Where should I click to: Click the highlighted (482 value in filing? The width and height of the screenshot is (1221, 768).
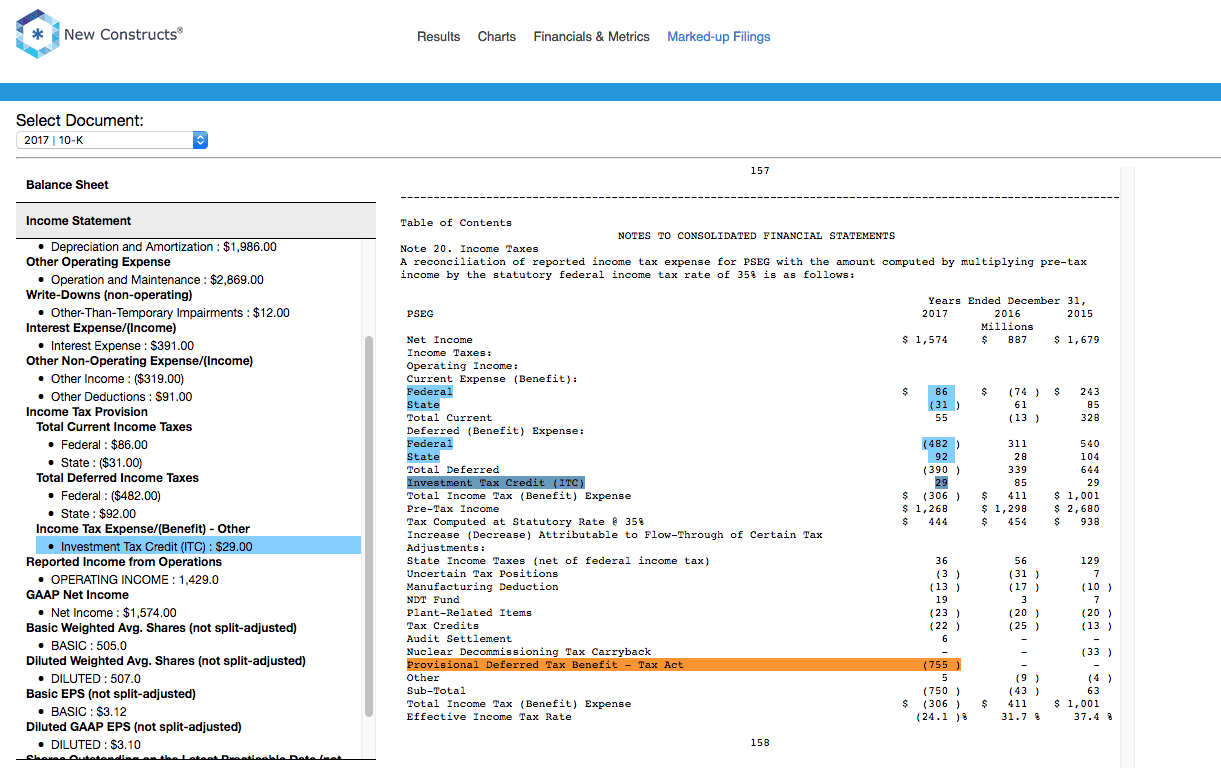(x=938, y=444)
